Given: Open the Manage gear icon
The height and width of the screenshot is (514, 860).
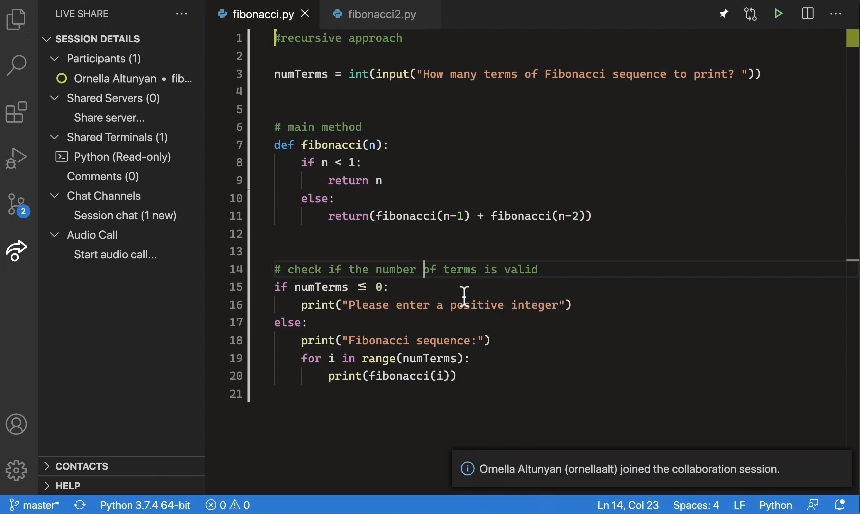Looking at the screenshot, I should (16, 469).
